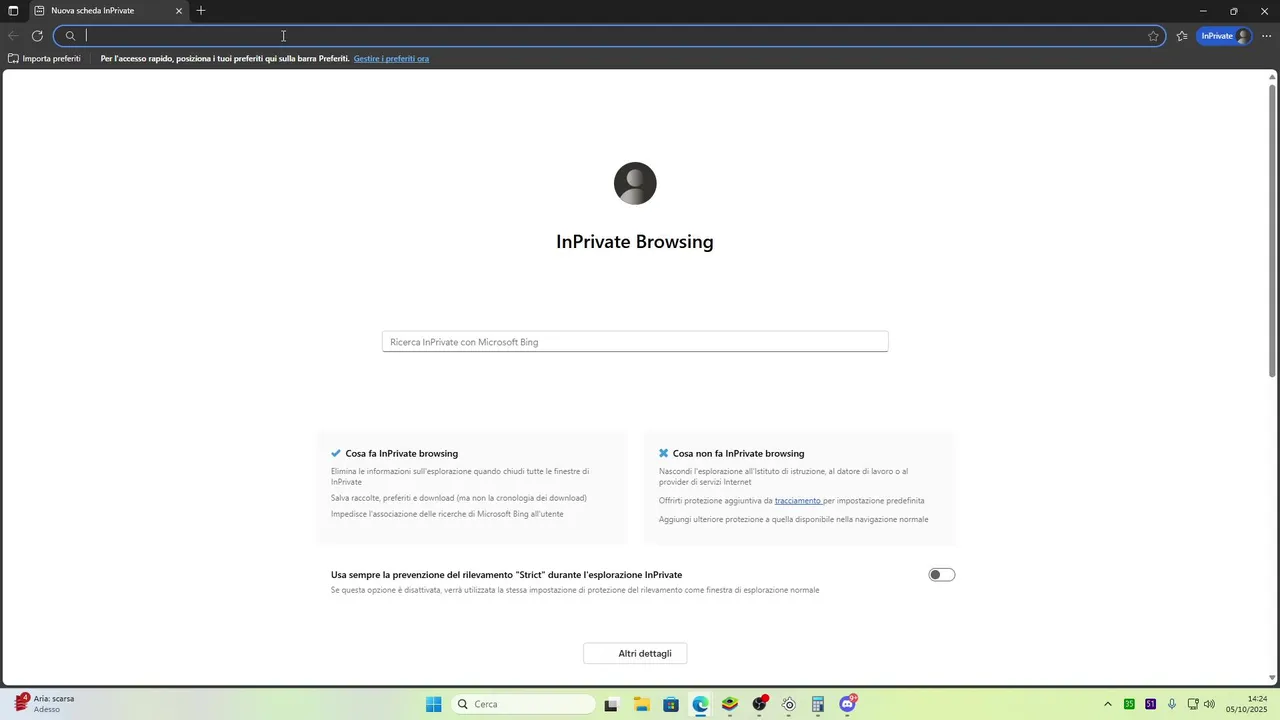
Task: Open the Aria: scarsa weather widget
Action: pyautogui.click(x=45, y=705)
